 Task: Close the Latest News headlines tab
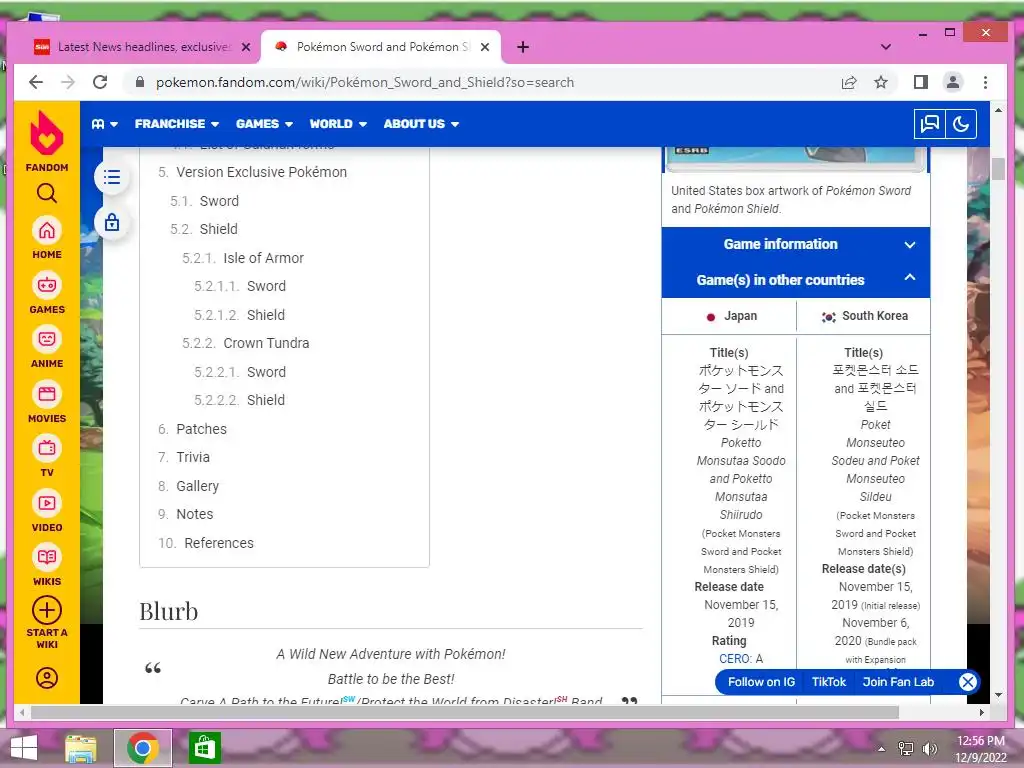tap(246, 47)
